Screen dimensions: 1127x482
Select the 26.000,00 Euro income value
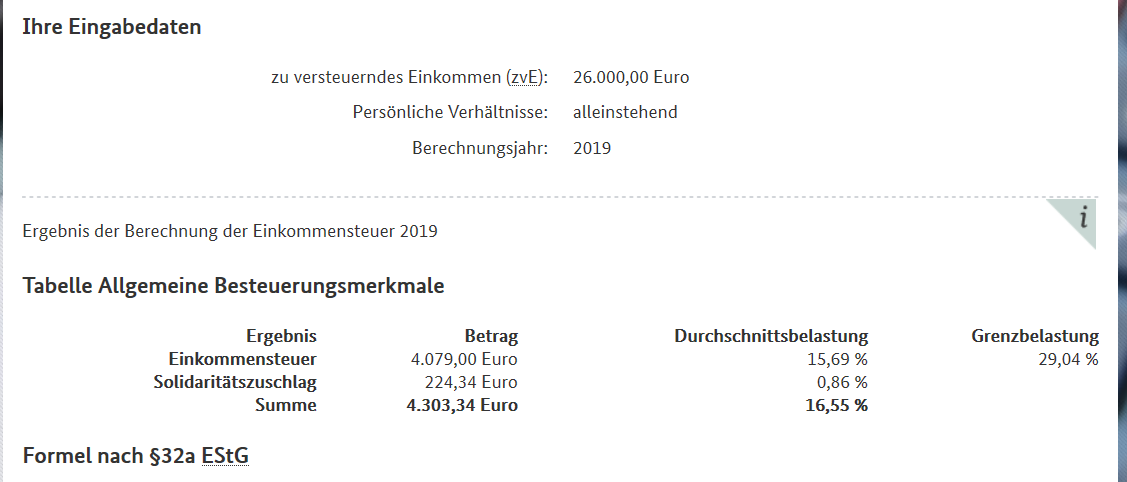tap(631, 77)
